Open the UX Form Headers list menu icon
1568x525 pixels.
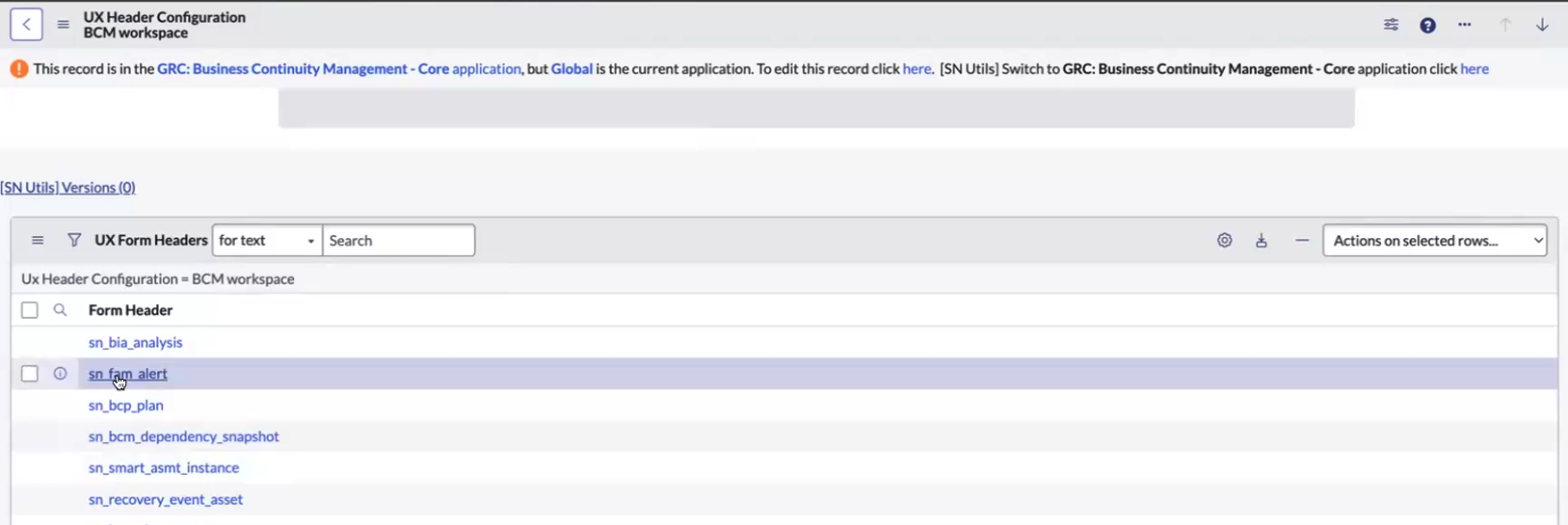coord(38,241)
